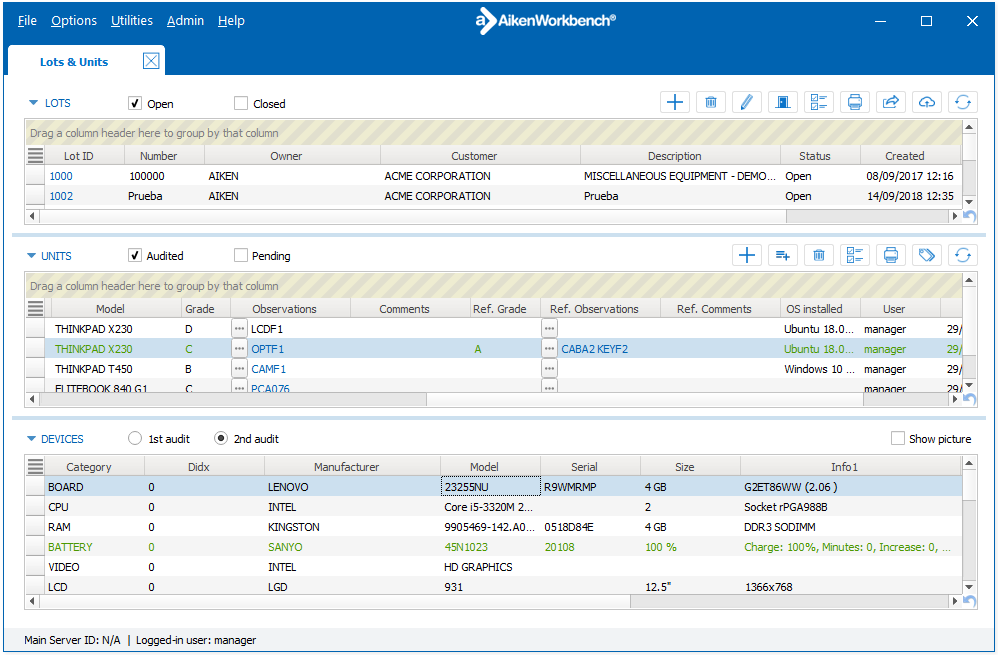
Task: Select the 1st audit radio button
Action: (x=135, y=439)
